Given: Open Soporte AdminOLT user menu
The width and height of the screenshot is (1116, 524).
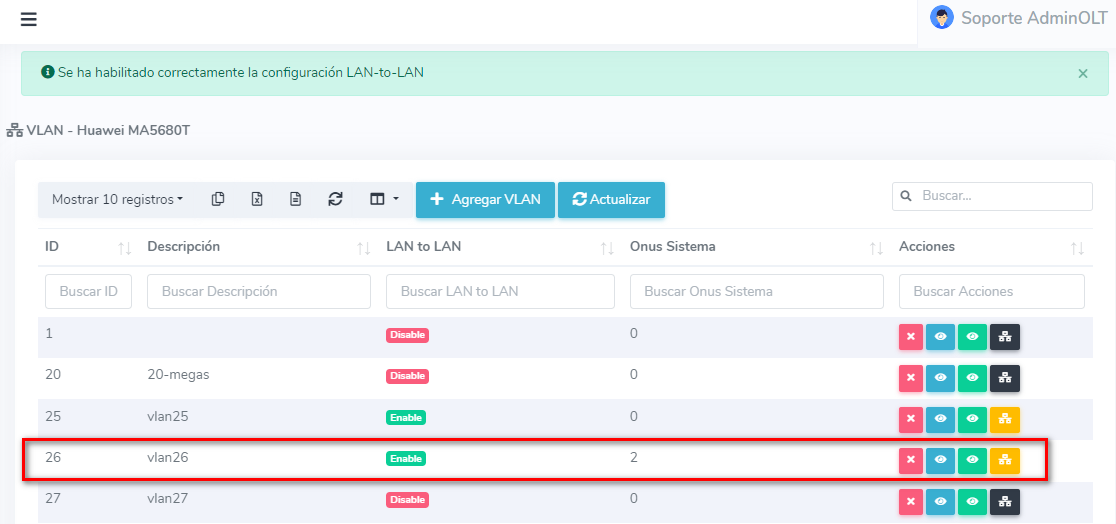Looking at the screenshot, I should (x=1020, y=18).
